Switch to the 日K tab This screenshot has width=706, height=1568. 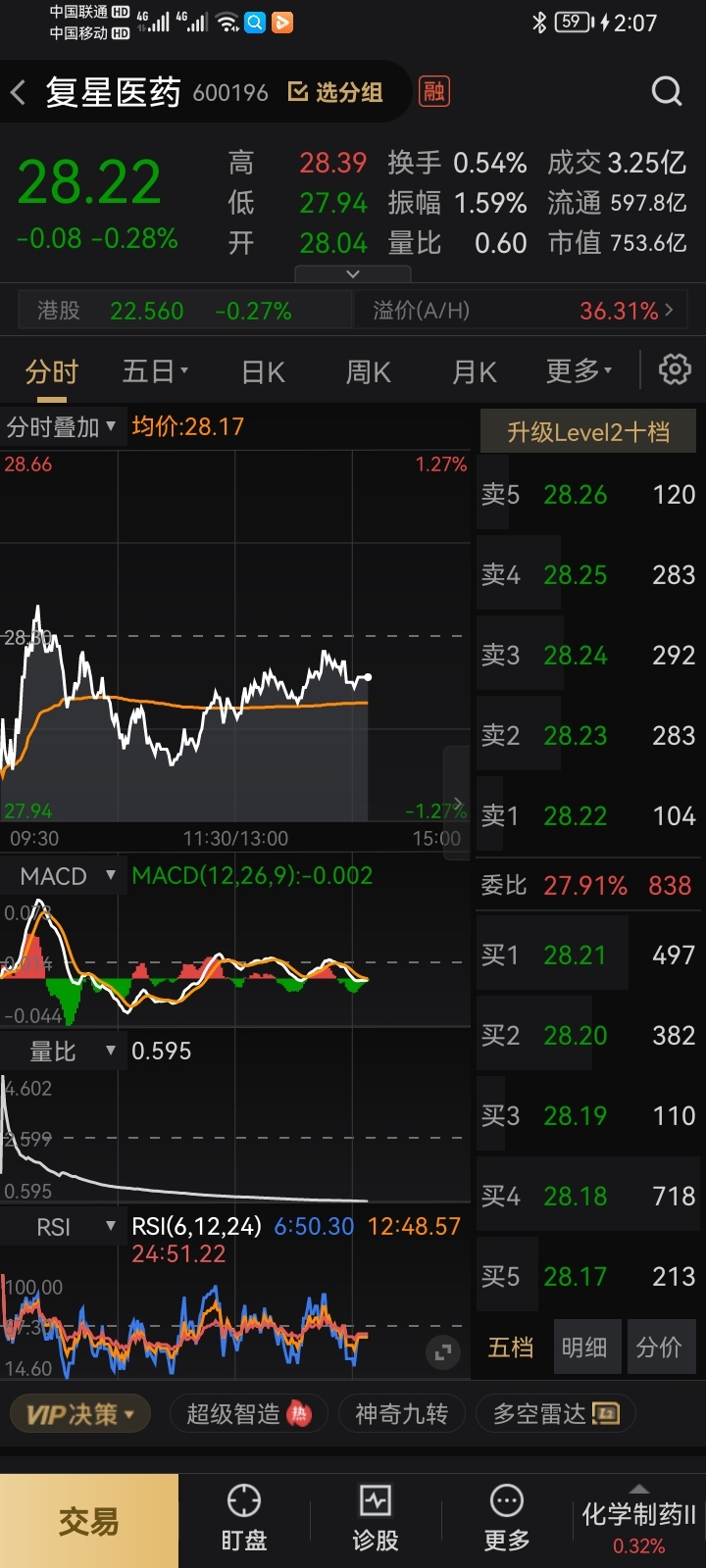click(x=264, y=372)
